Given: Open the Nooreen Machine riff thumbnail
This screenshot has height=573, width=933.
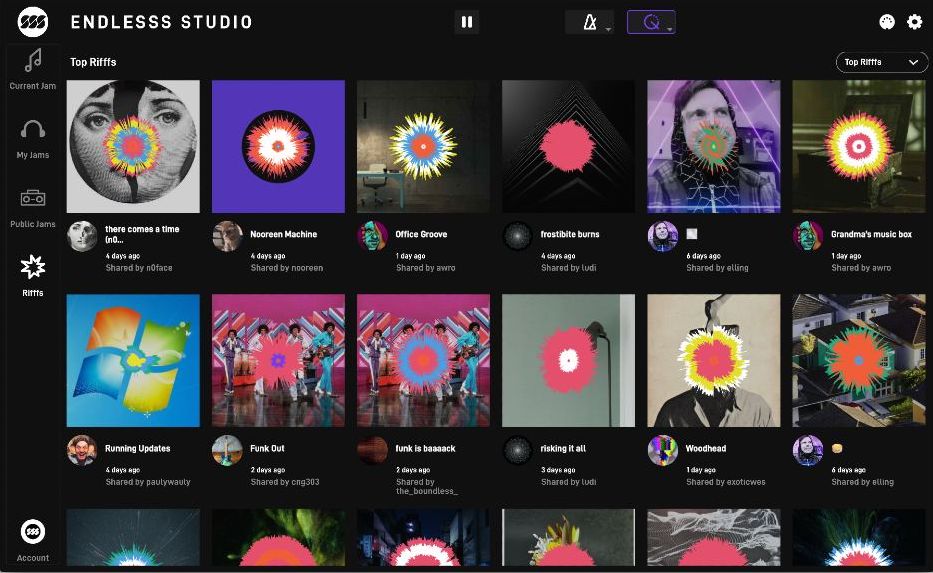Looking at the screenshot, I should 278,146.
